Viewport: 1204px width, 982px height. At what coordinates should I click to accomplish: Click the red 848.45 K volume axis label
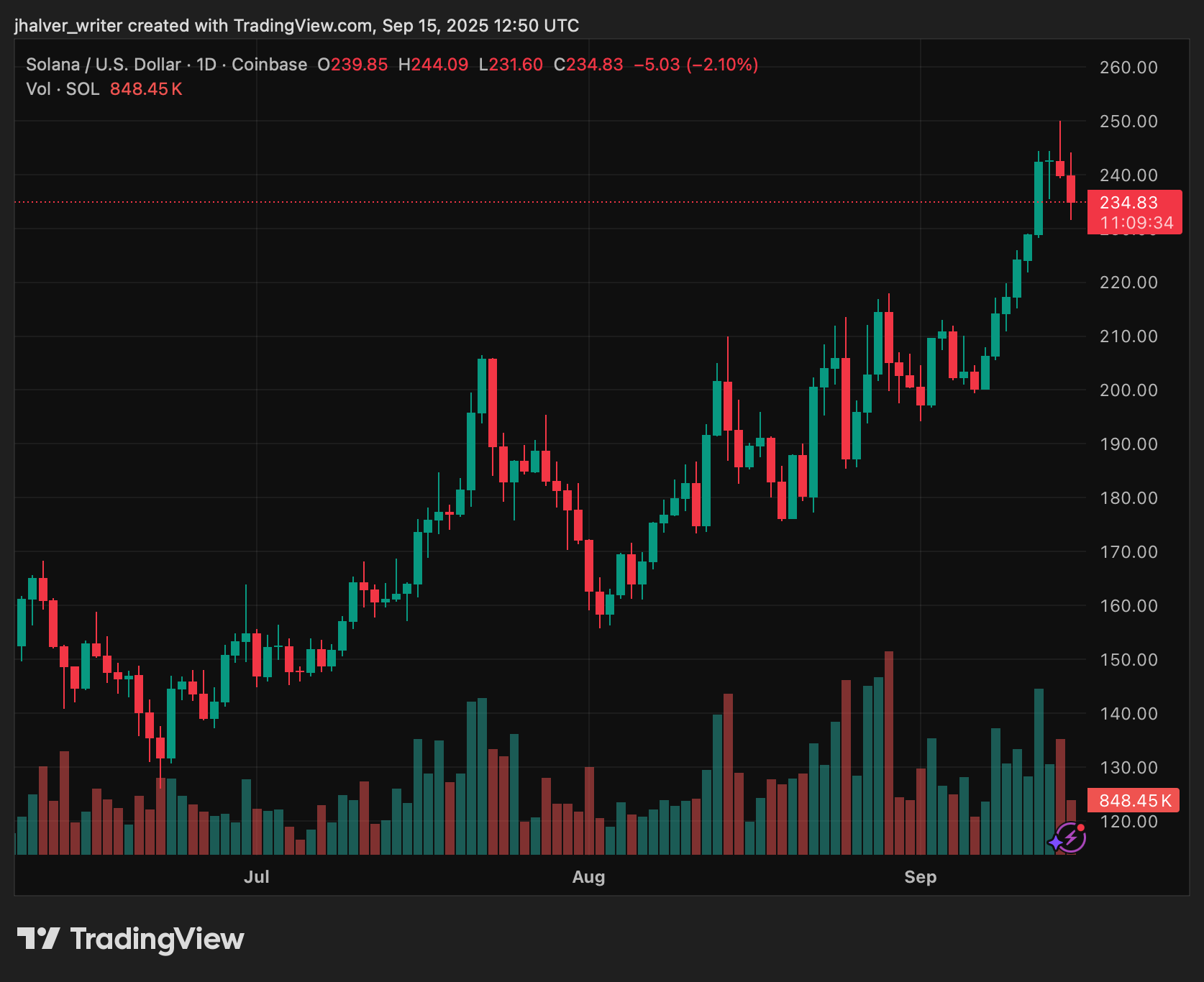click(x=1134, y=800)
